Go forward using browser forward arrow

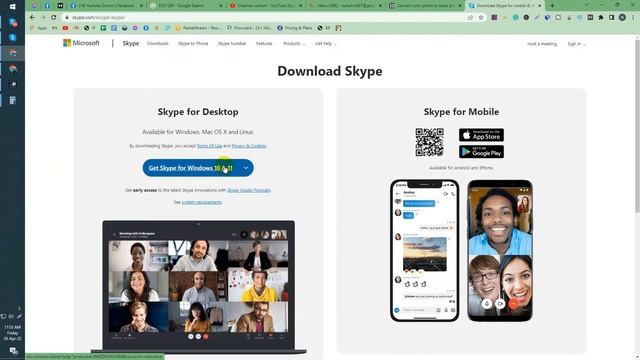[x=43, y=18]
